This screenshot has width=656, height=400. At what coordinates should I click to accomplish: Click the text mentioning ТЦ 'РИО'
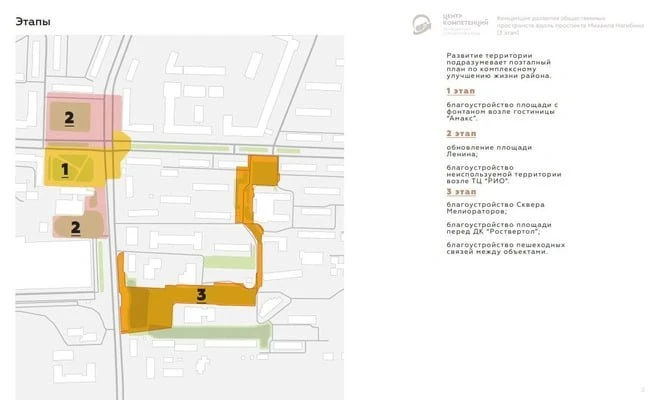(x=504, y=174)
